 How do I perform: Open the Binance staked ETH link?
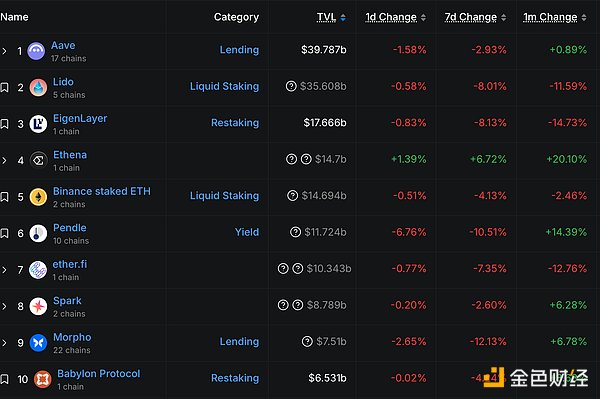point(102,191)
